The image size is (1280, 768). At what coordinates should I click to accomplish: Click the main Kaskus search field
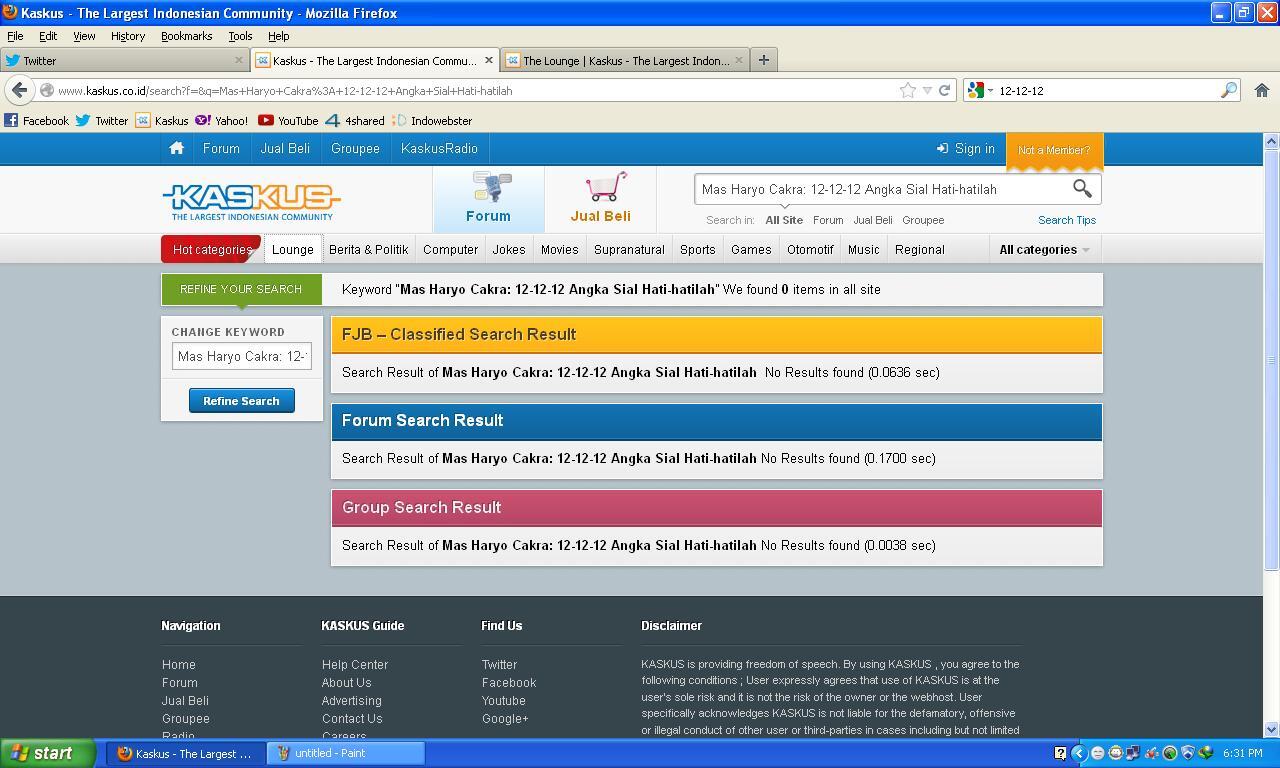click(880, 189)
